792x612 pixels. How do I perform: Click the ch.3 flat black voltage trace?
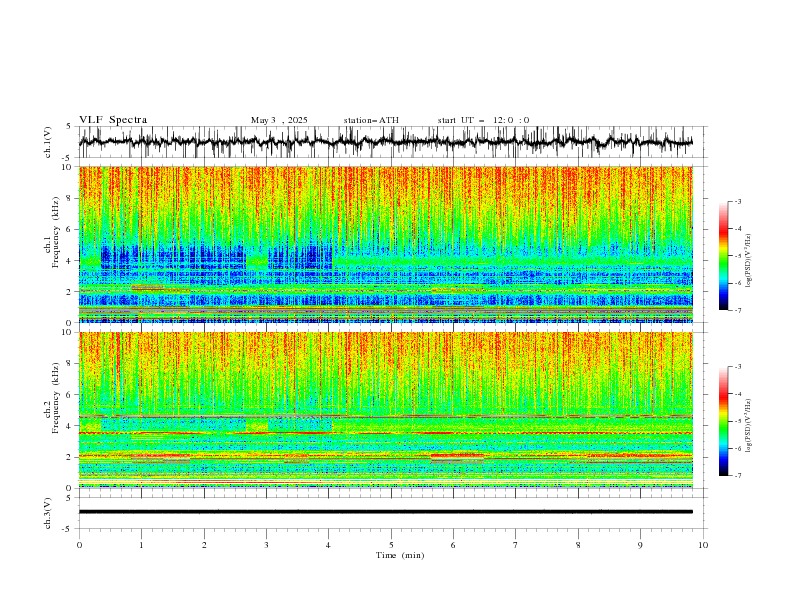tap(385, 512)
